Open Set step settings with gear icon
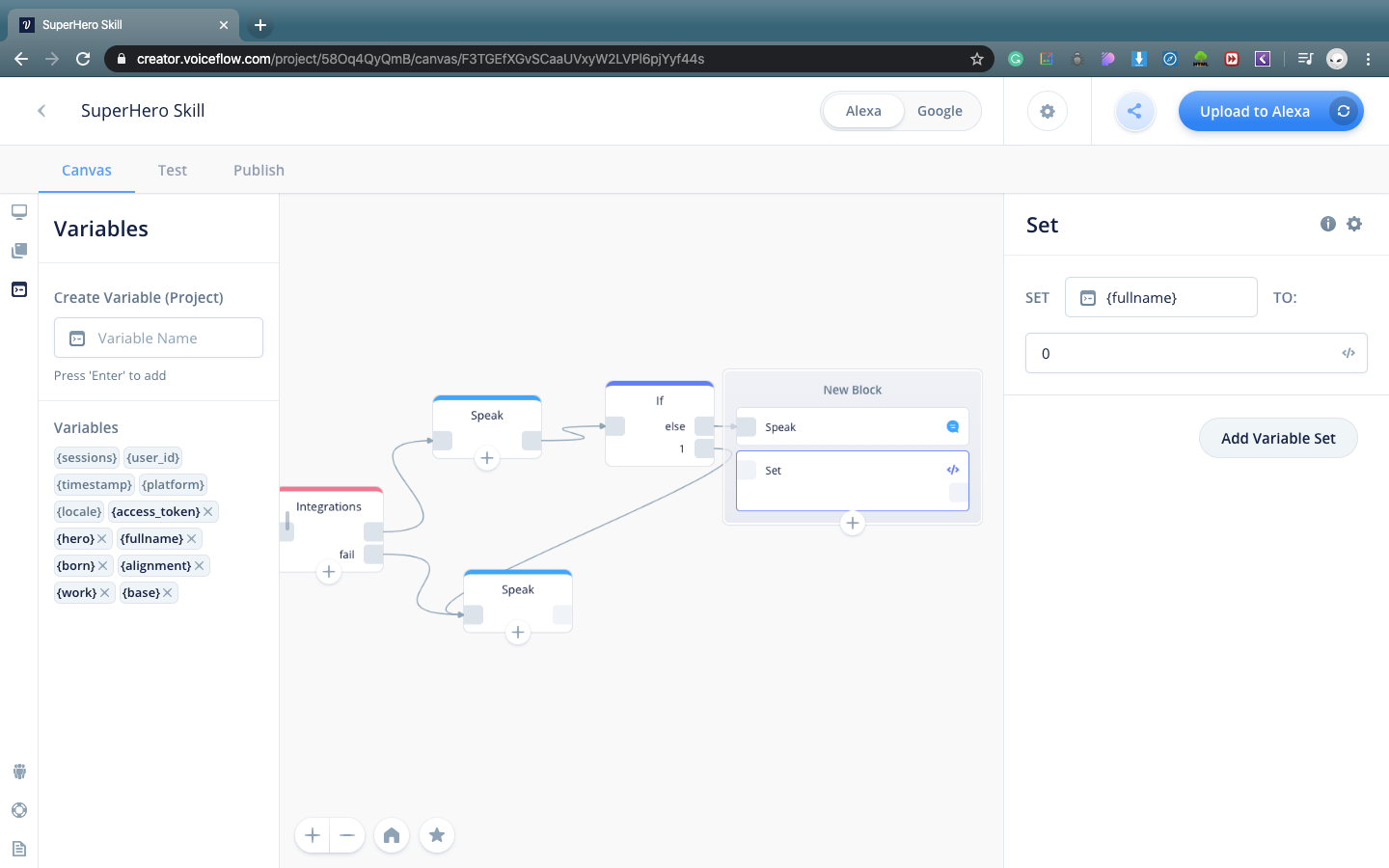This screenshot has height=868, width=1389. point(1354,223)
